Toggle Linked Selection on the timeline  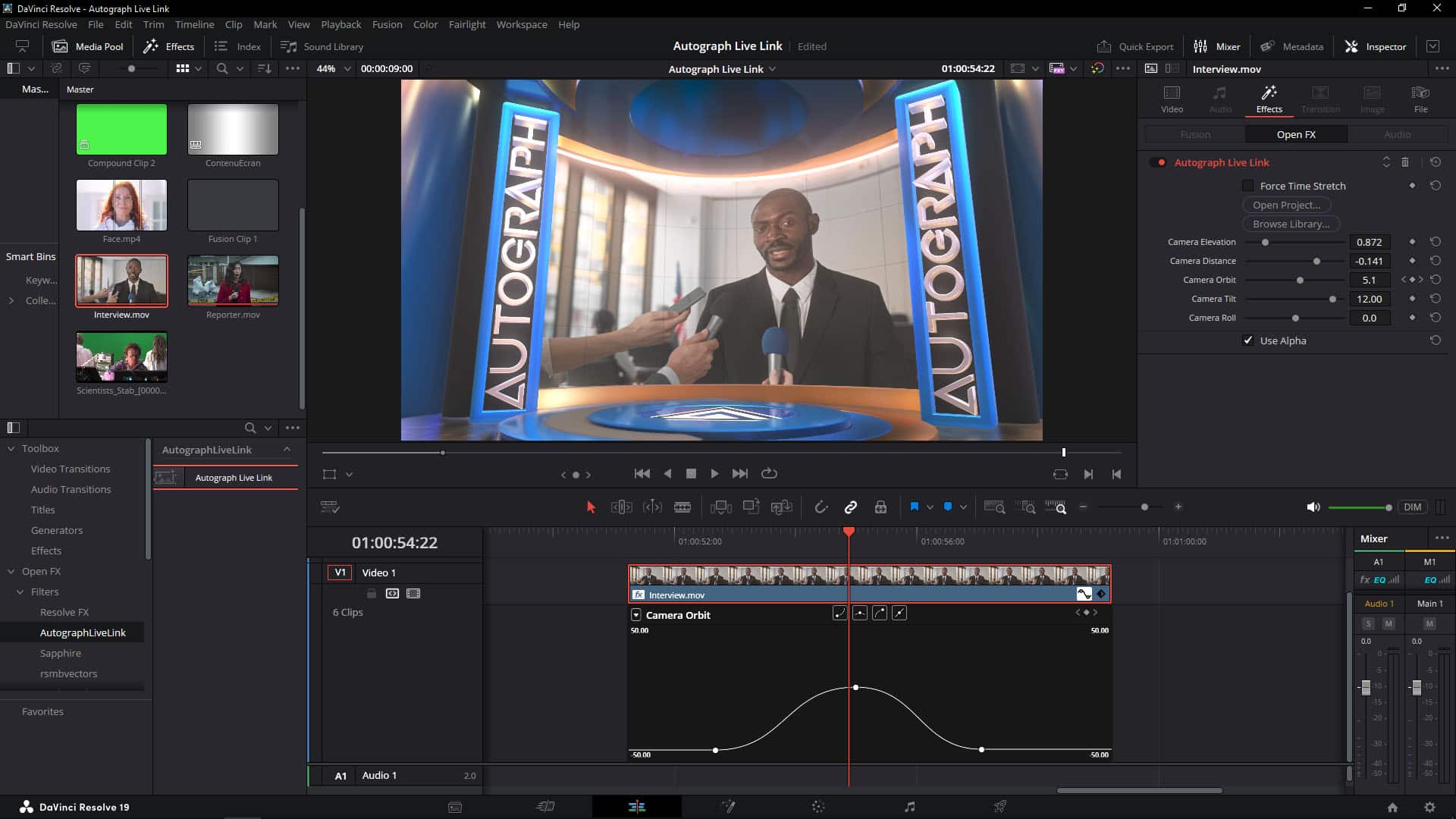point(851,507)
